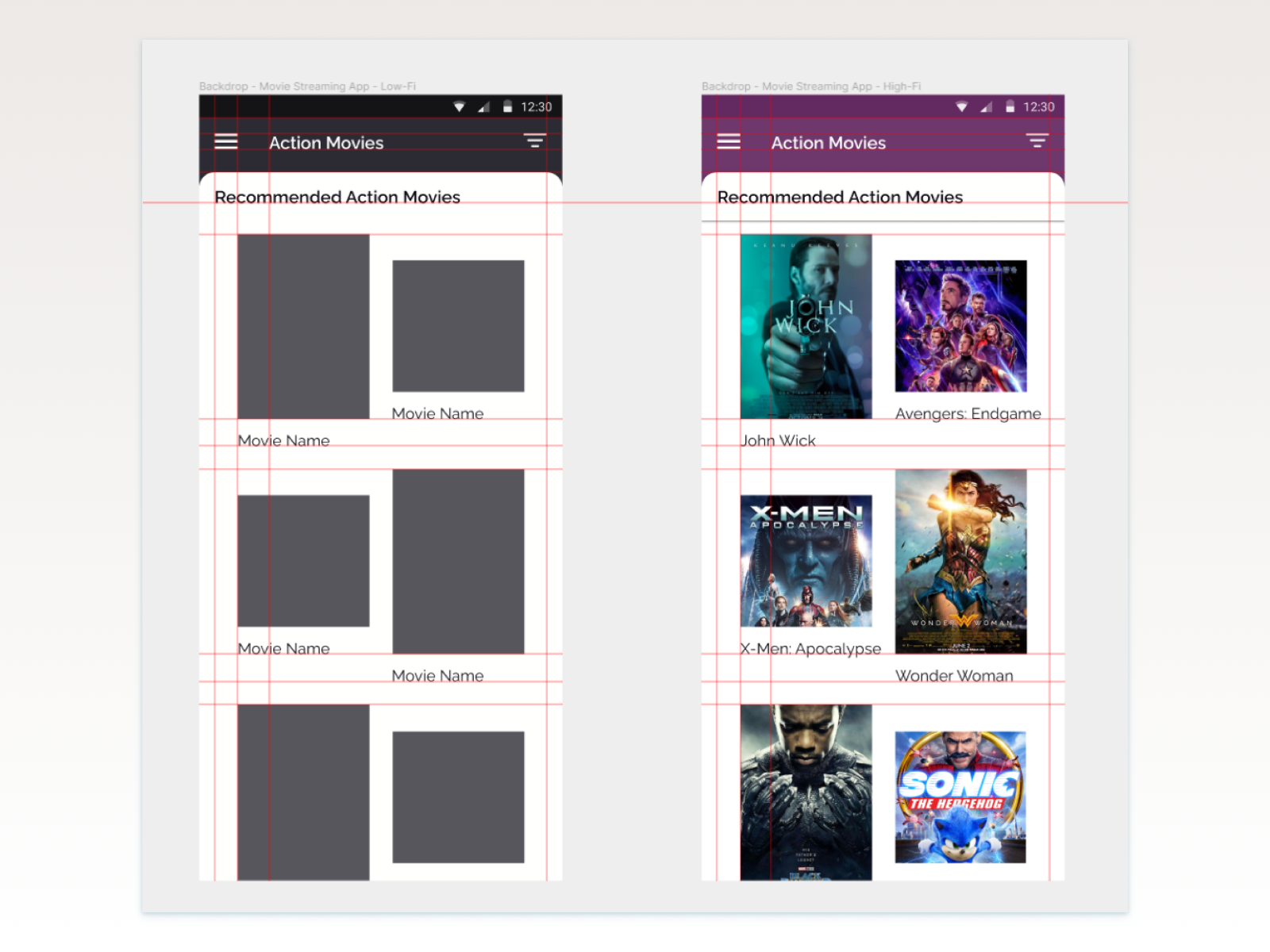This screenshot has width=1270, height=952.
Task: Click 'Action Movies' title in Low-Fi mockup
Action: [326, 143]
